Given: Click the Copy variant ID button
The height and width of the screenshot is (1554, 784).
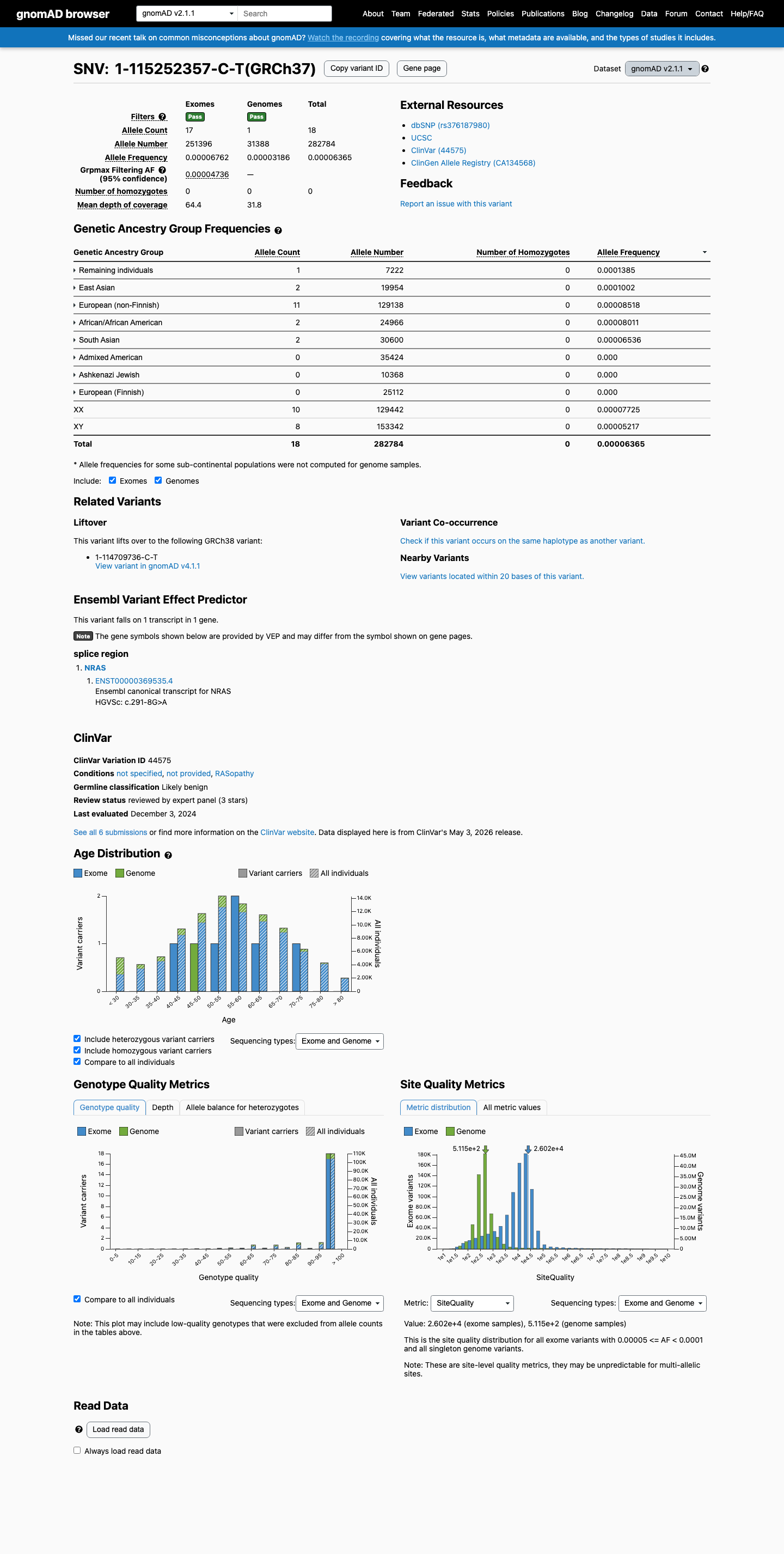Looking at the screenshot, I should tap(357, 68).
